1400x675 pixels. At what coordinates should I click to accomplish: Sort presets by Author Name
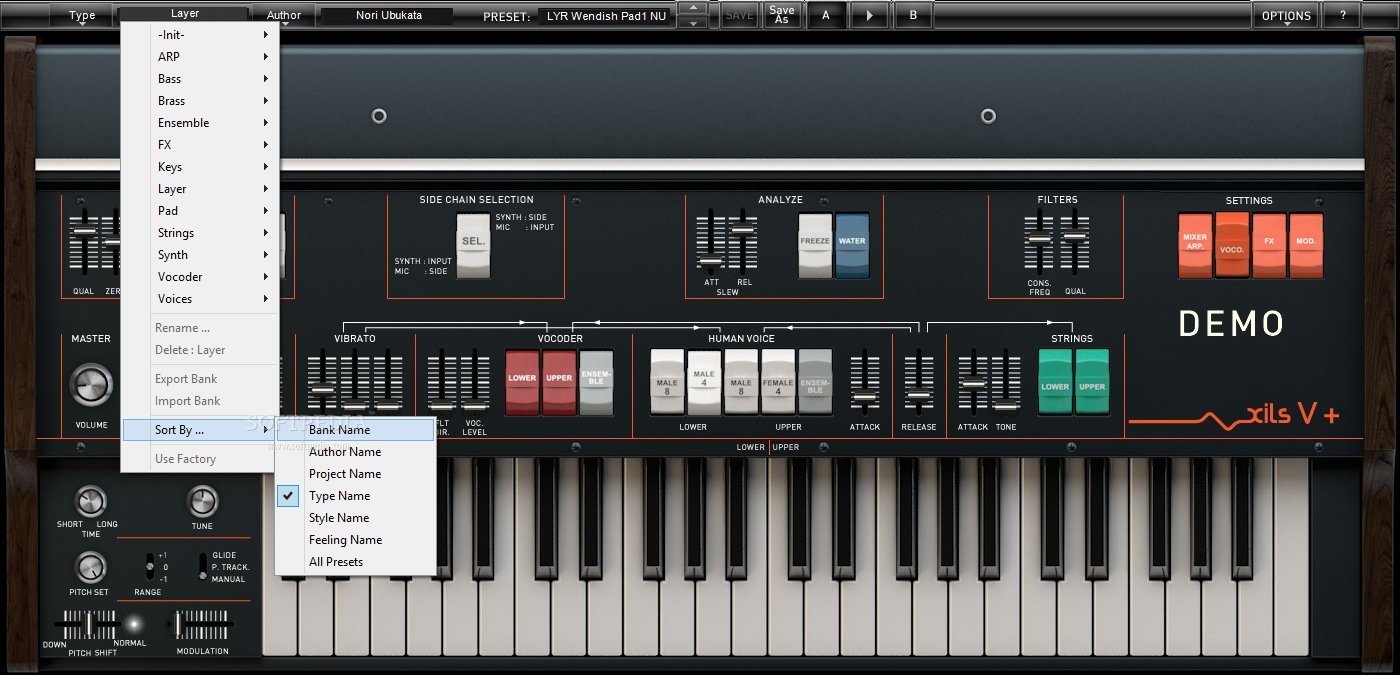point(357,452)
